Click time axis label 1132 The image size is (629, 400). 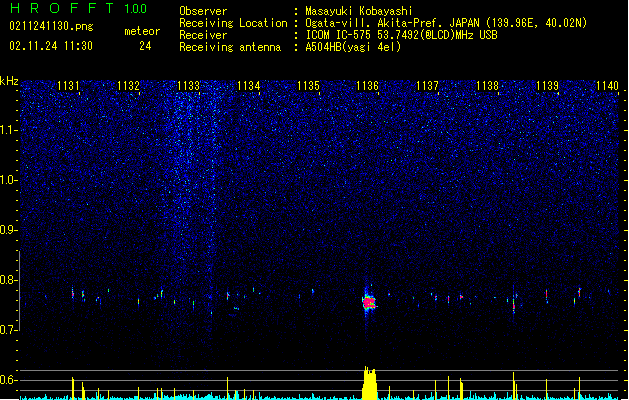128,85
